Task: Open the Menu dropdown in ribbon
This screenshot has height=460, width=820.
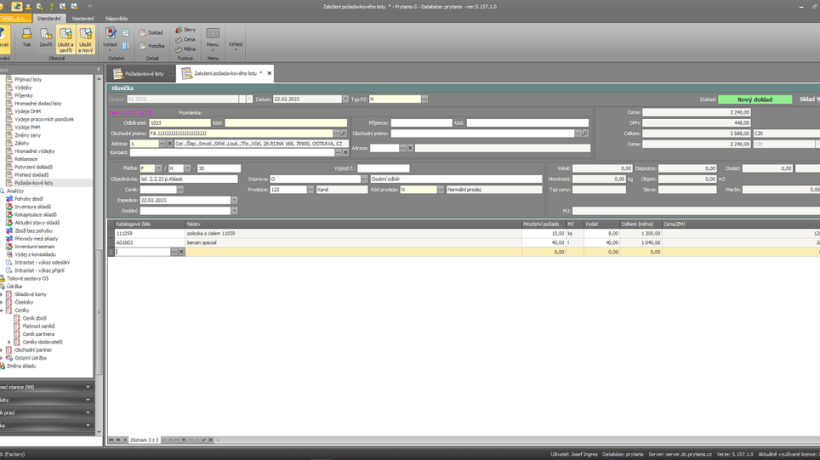Action: click(212, 39)
